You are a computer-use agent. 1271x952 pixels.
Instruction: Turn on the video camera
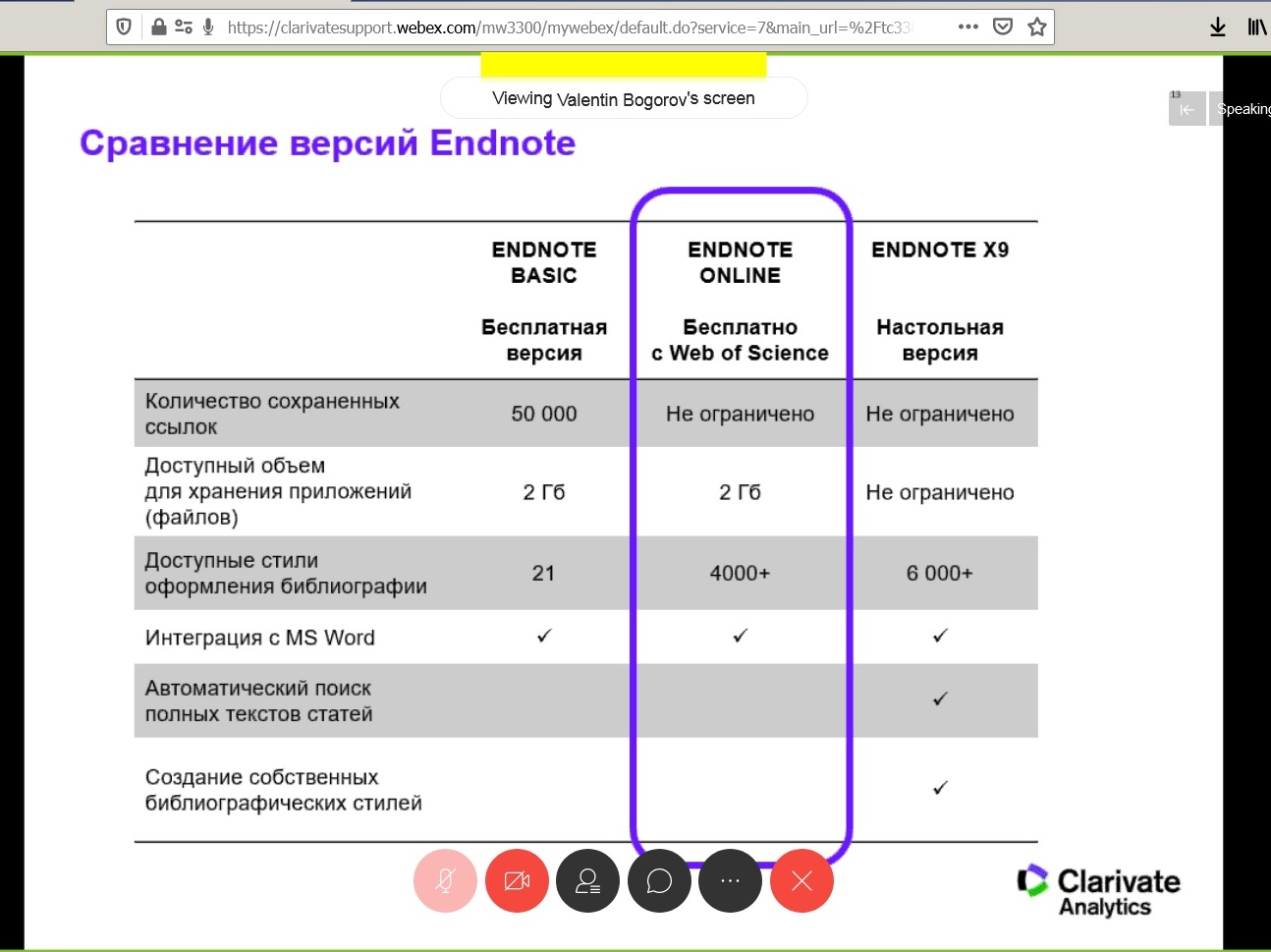(517, 880)
